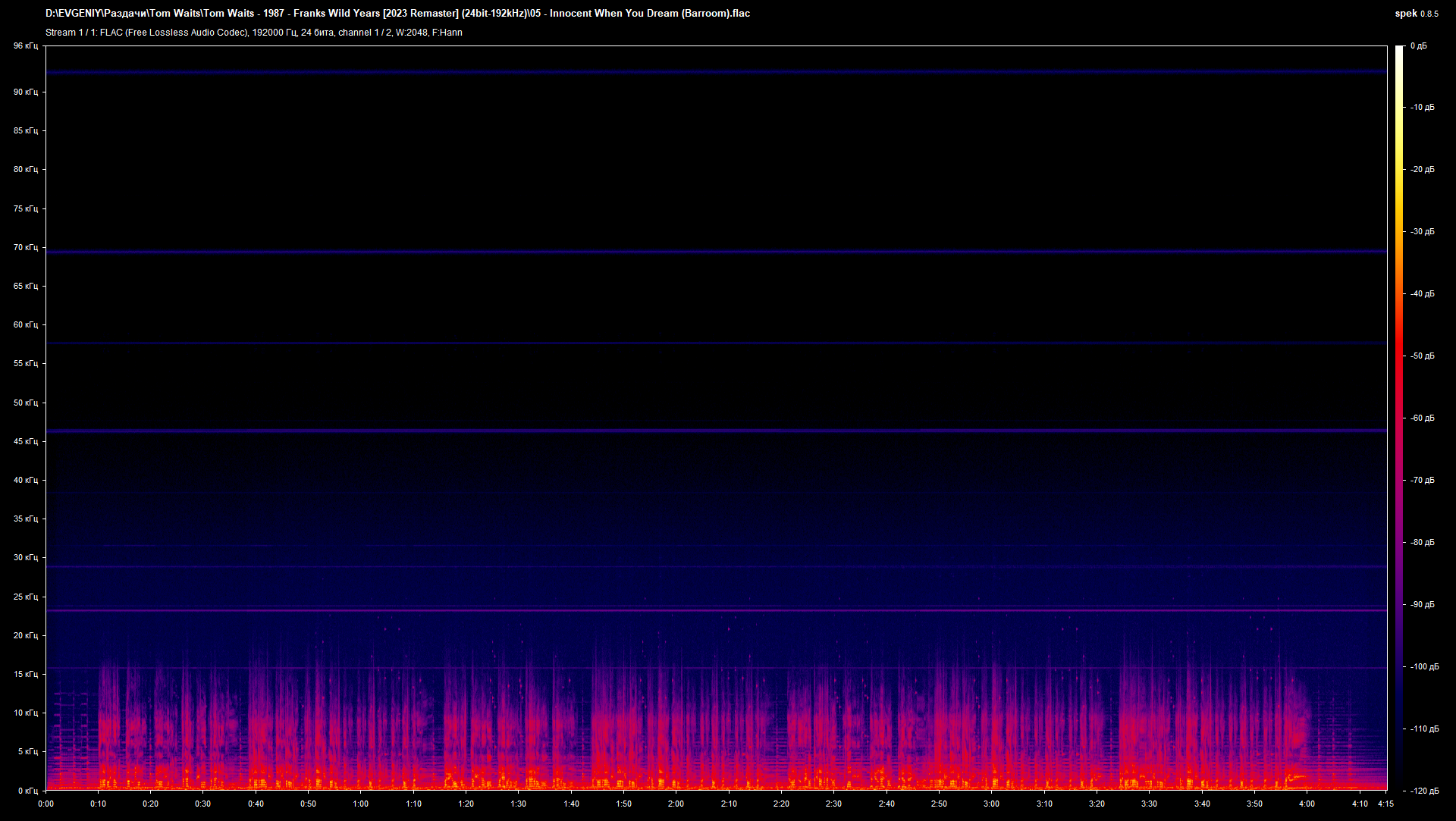Click the -40 дБ level scale label

pyautogui.click(x=1423, y=294)
